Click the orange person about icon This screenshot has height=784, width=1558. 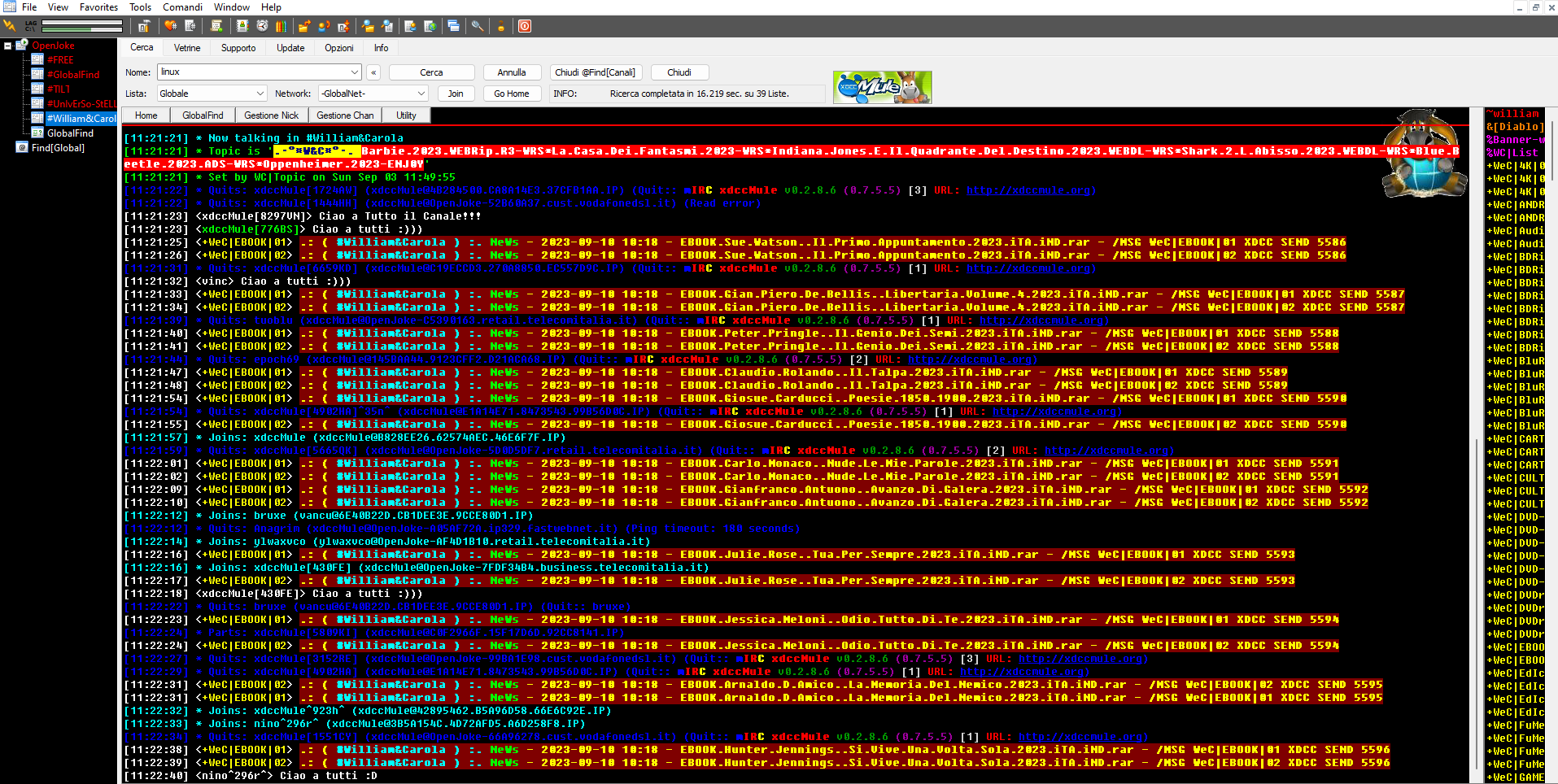point(501,26)
